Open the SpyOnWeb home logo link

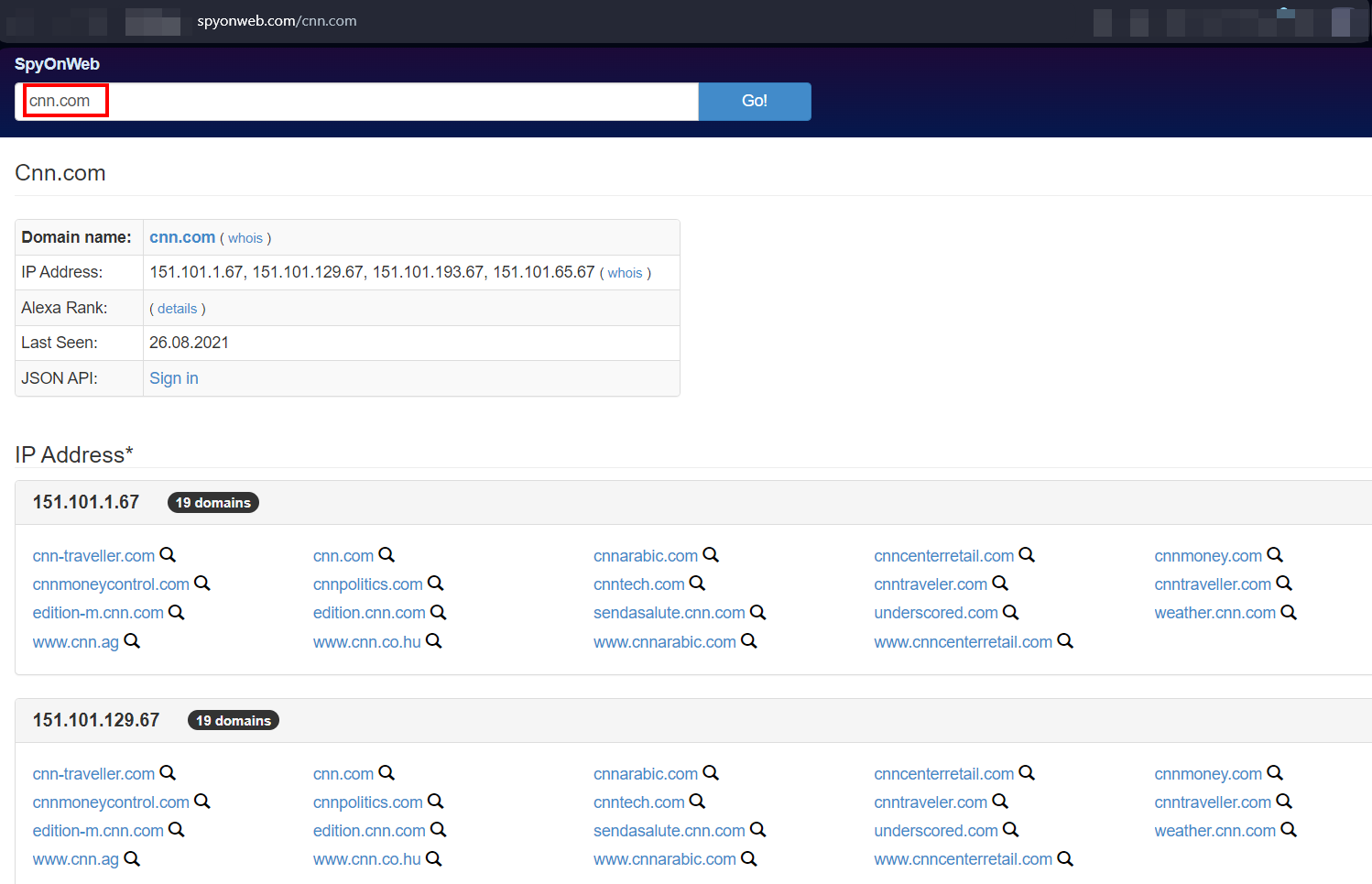point(57,64)
